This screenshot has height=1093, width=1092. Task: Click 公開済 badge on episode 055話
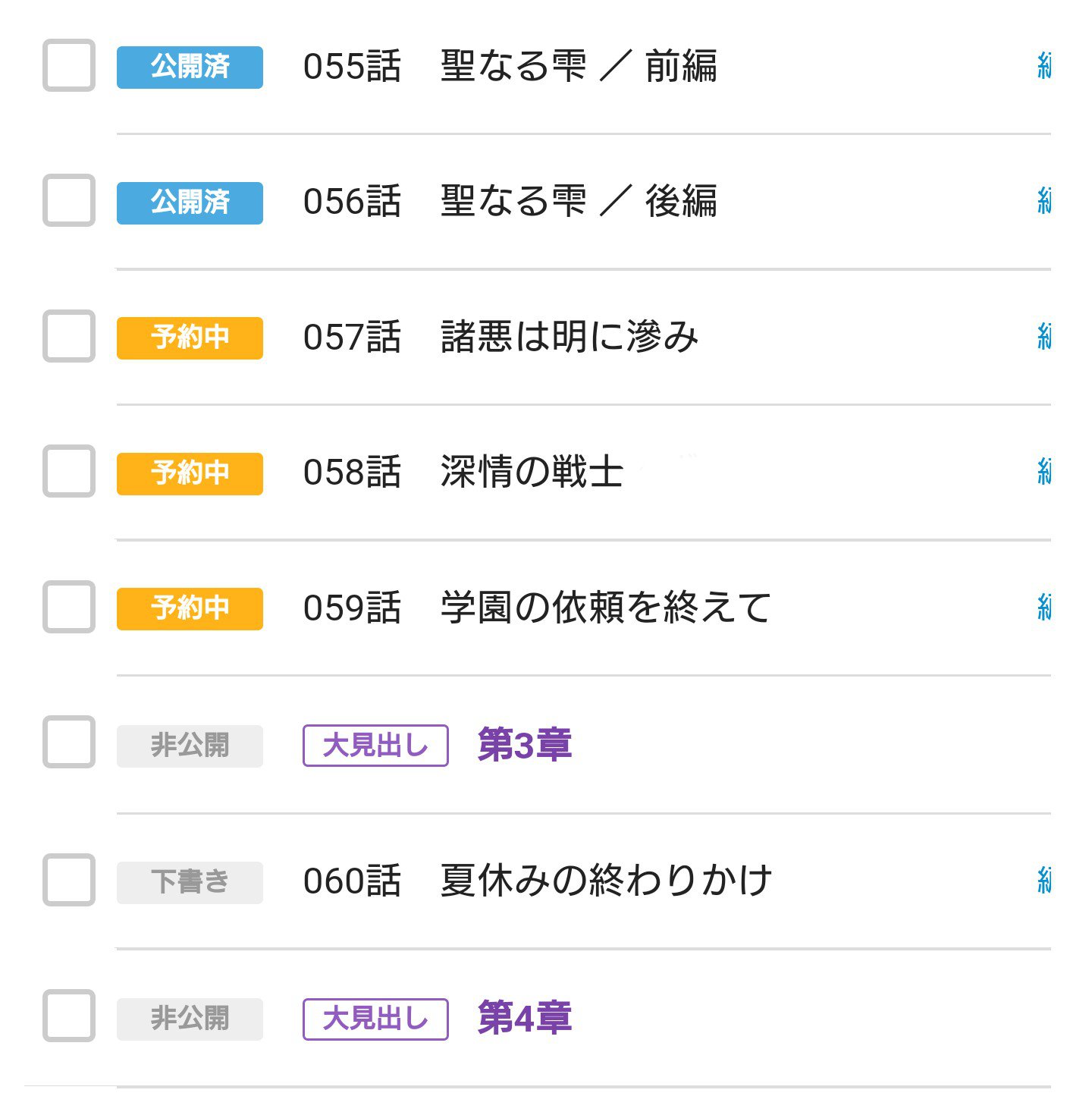[190, 67]
